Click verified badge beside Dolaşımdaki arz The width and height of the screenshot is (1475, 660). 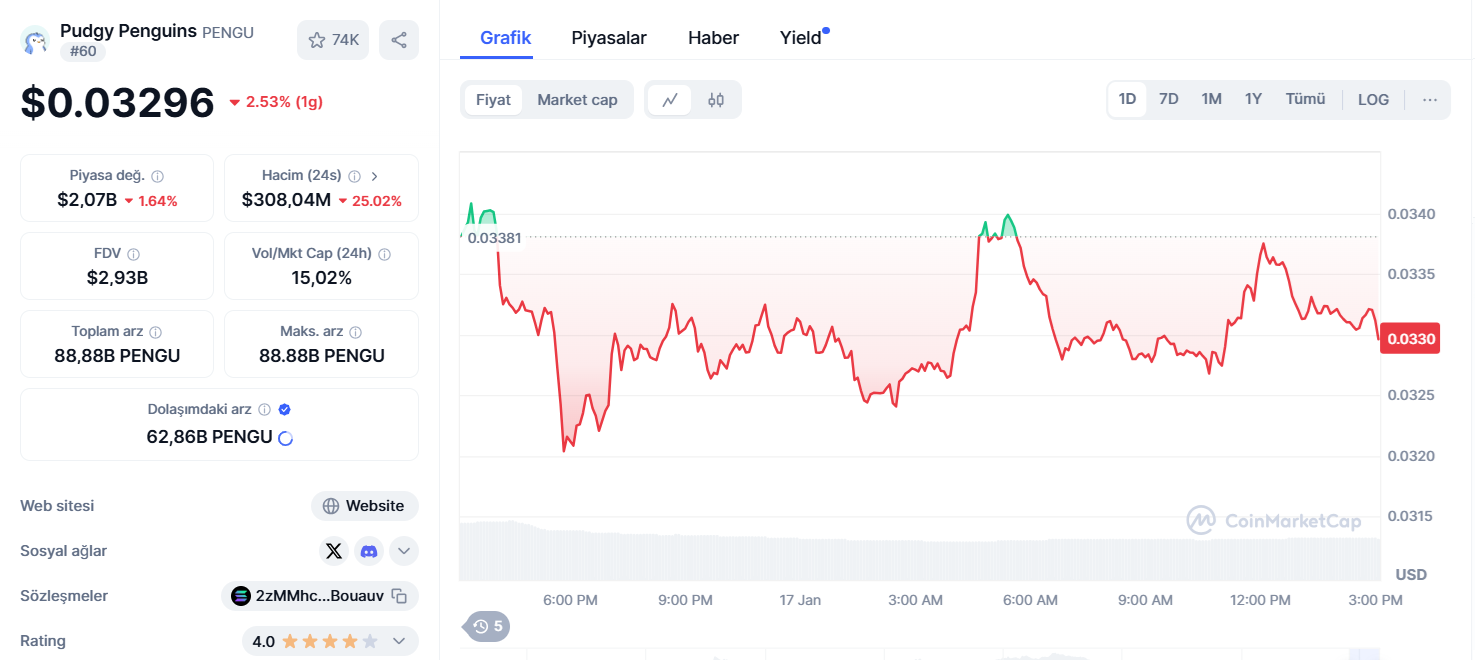(285, 410)
